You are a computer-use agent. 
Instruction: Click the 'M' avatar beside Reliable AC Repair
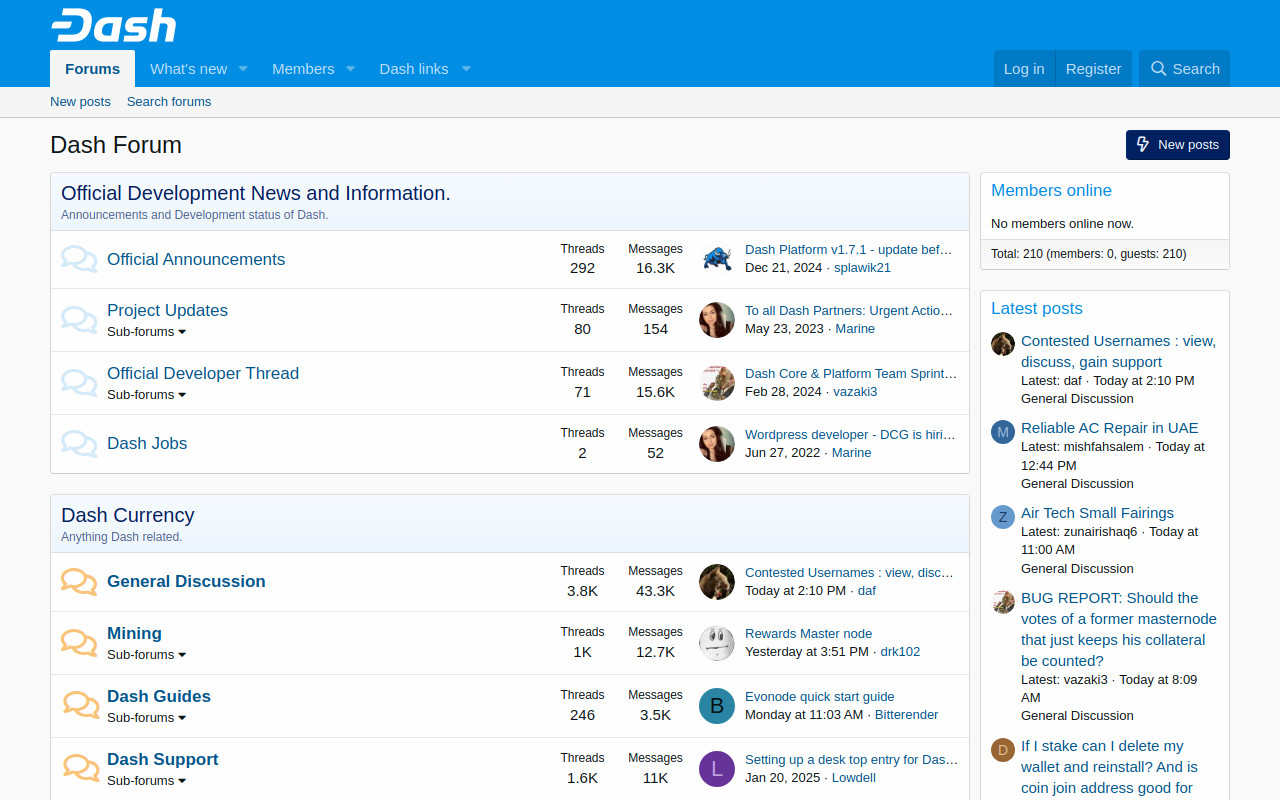tap(1003, 432)
